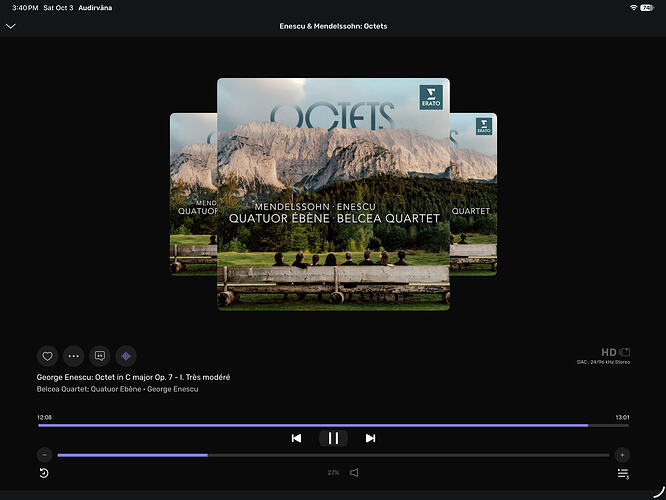Click the elapsed time 12:08
The image size is (666, 500).
(x=44, y=418)
